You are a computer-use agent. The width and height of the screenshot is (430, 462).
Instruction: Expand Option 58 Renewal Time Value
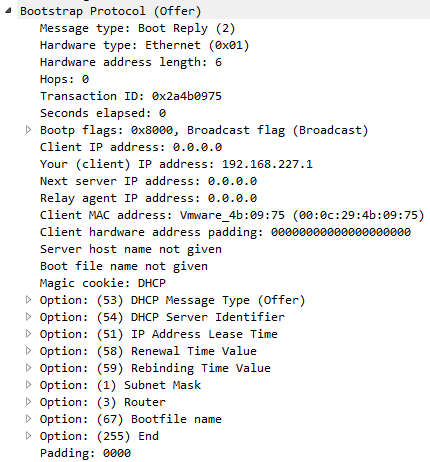[29, 351]
